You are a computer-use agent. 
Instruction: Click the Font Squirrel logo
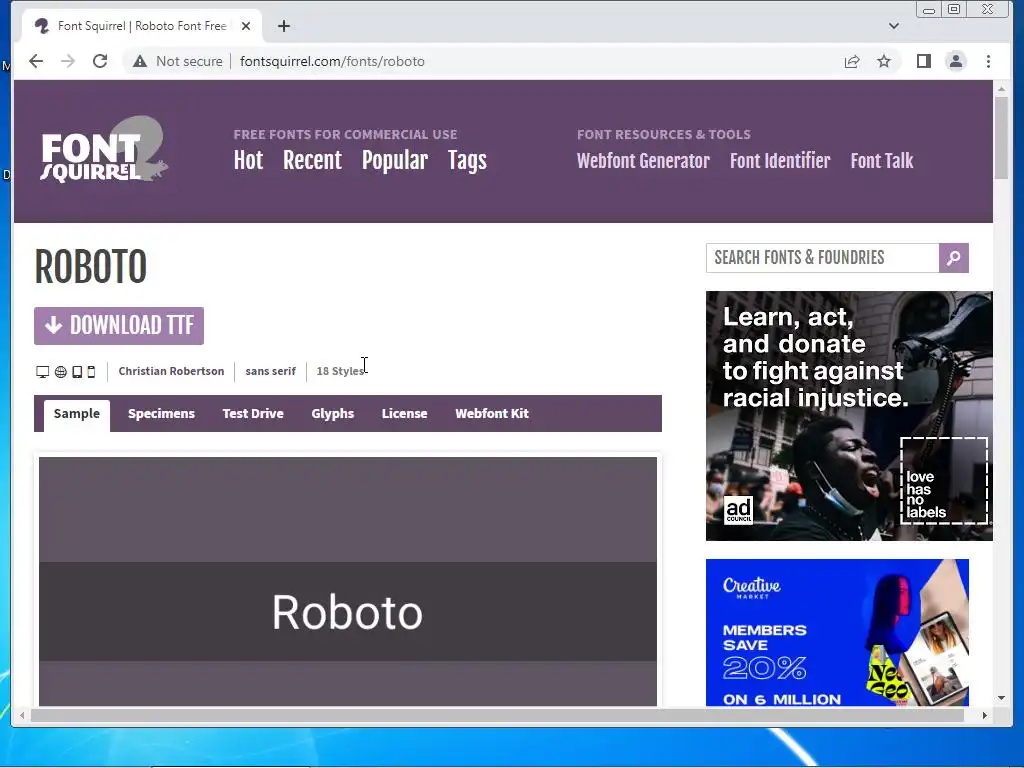(x=103, y=150)
